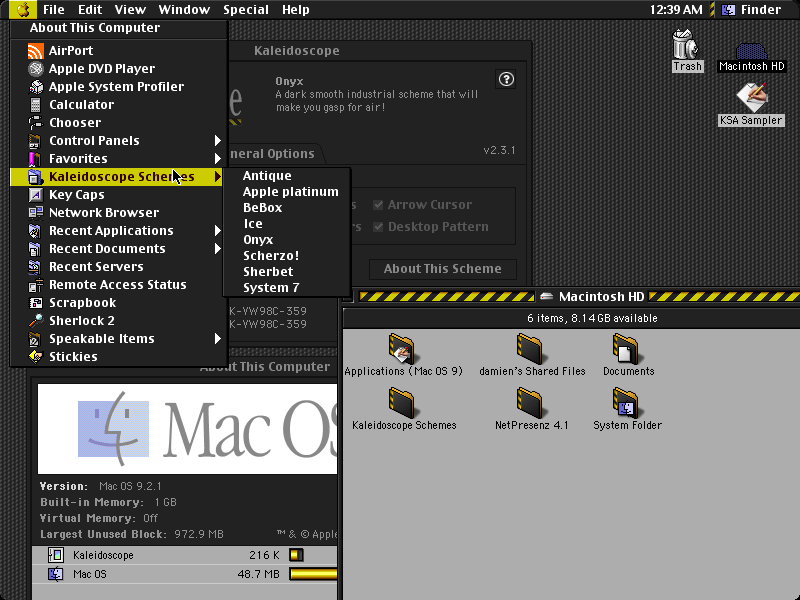Click the Kaleidoscope window title
The height and width of the screenshot is (600, 800).
296,51
